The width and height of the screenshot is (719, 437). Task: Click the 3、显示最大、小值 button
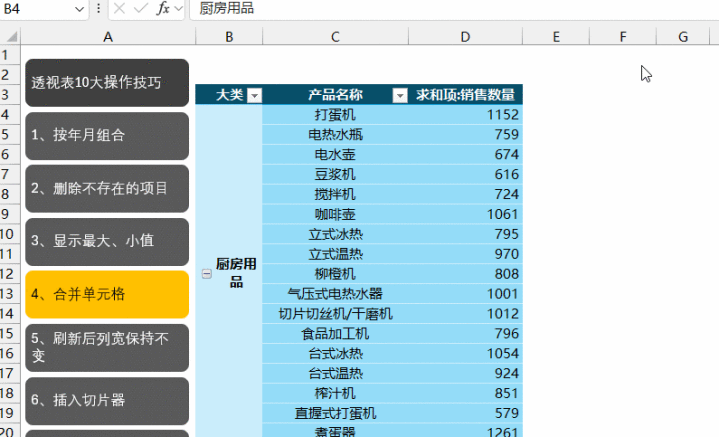click(x=107, y=241)
